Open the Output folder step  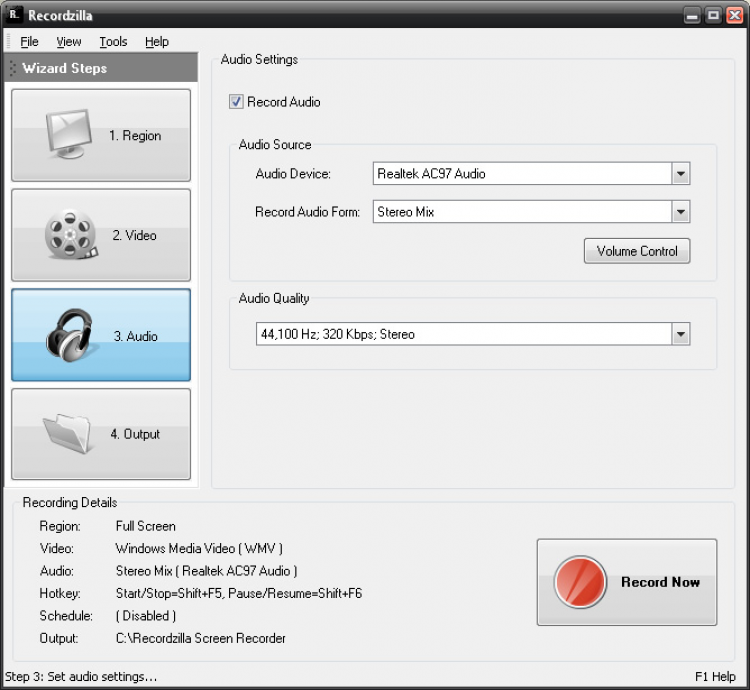pos(101,434)
